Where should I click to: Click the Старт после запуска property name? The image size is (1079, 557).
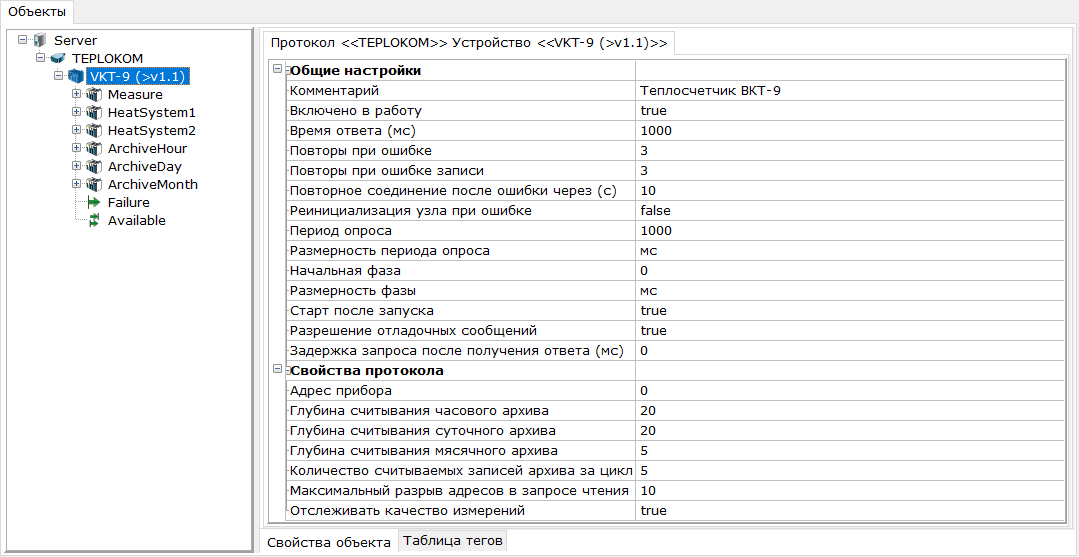361,311
